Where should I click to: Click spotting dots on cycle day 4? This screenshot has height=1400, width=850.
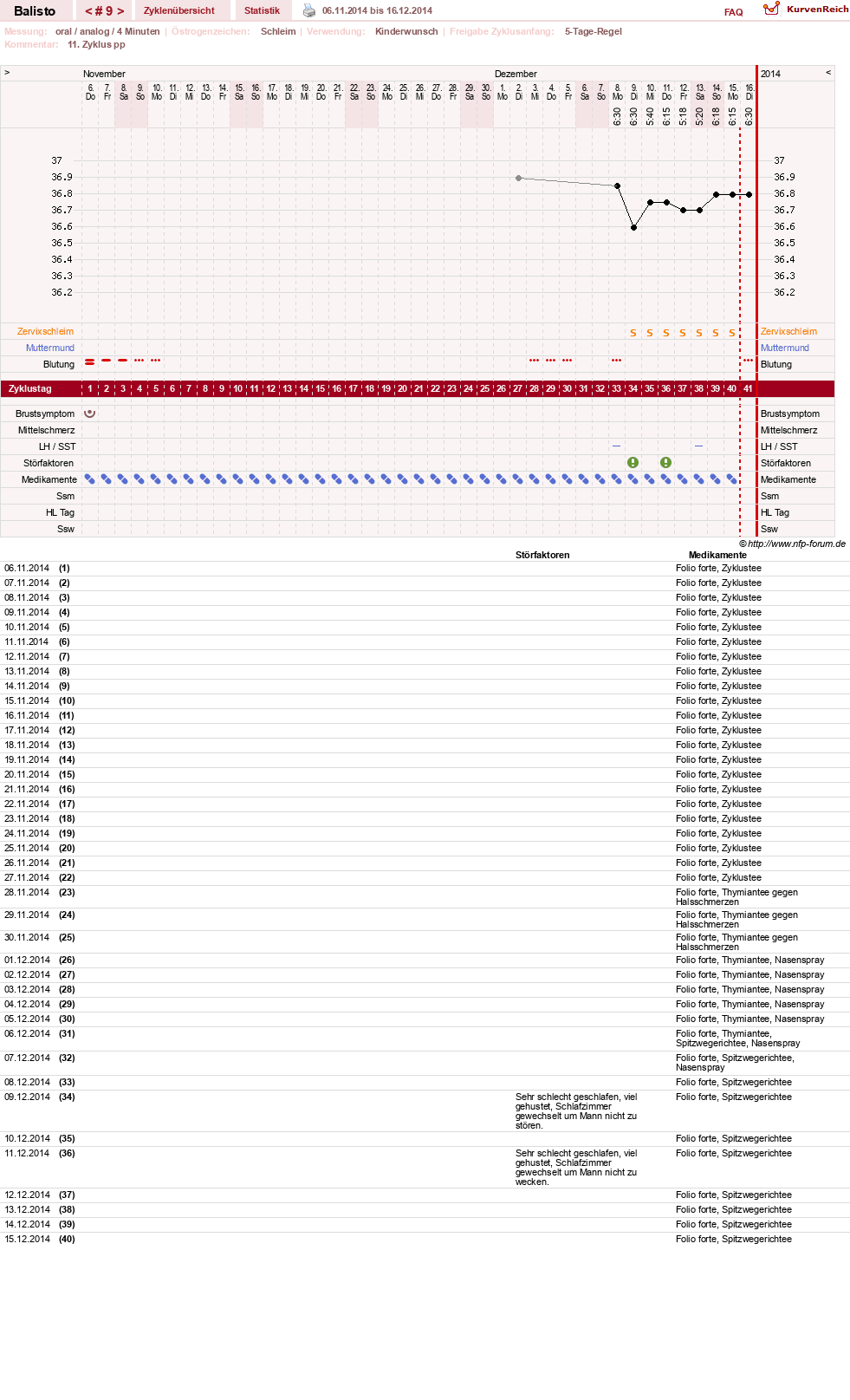coord(140,360)
